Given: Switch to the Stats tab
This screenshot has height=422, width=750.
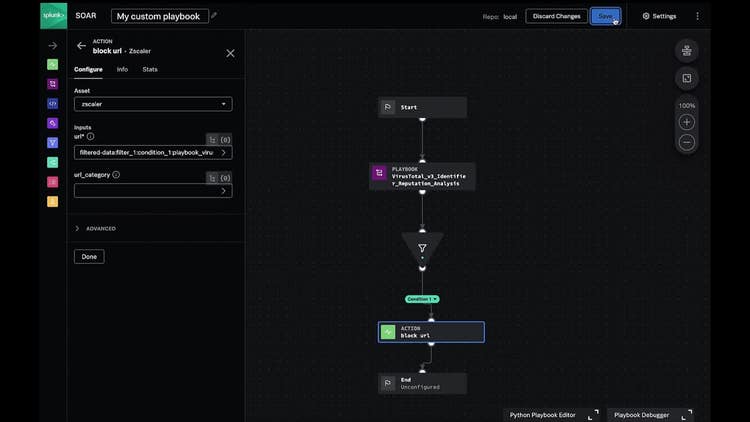Looking at the screenshot, I should pyautogui.click(x=150, y=70).
